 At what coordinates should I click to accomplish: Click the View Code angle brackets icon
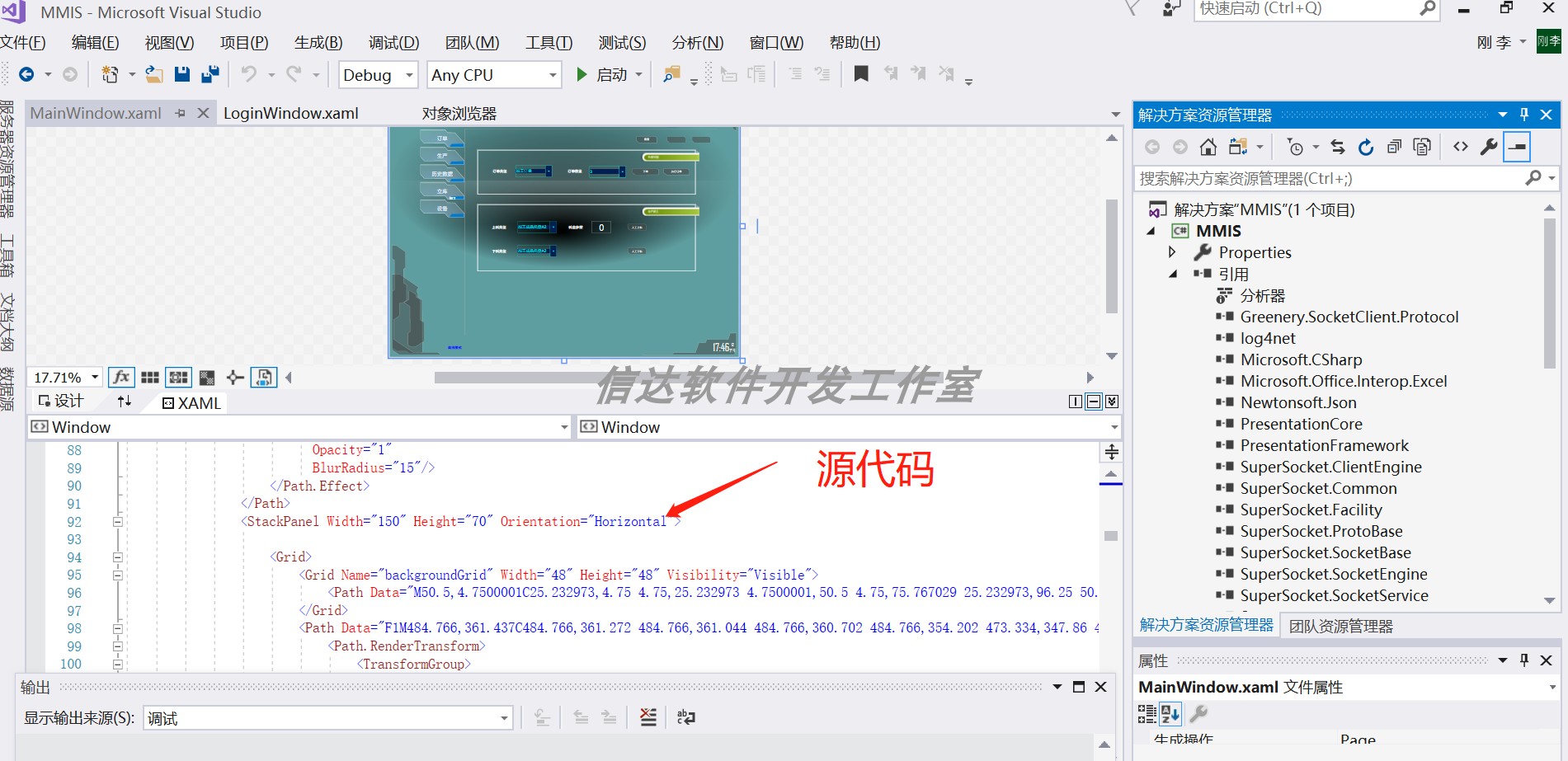pos(1461,147)
